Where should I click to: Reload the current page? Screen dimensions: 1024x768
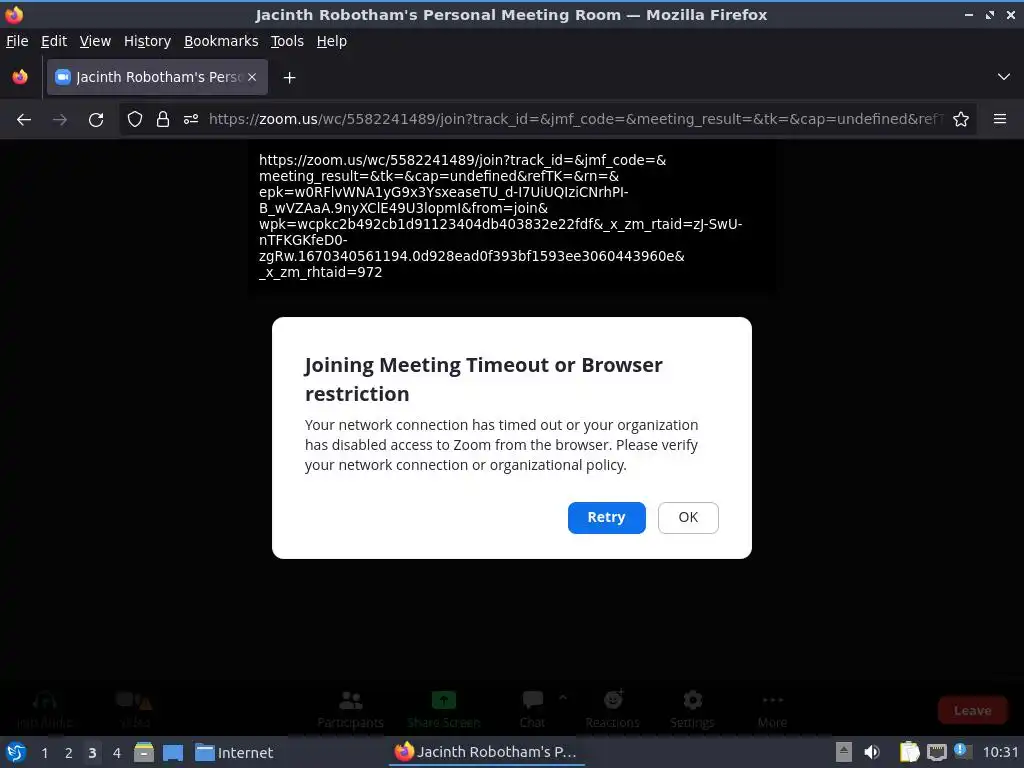pos(96,120)
